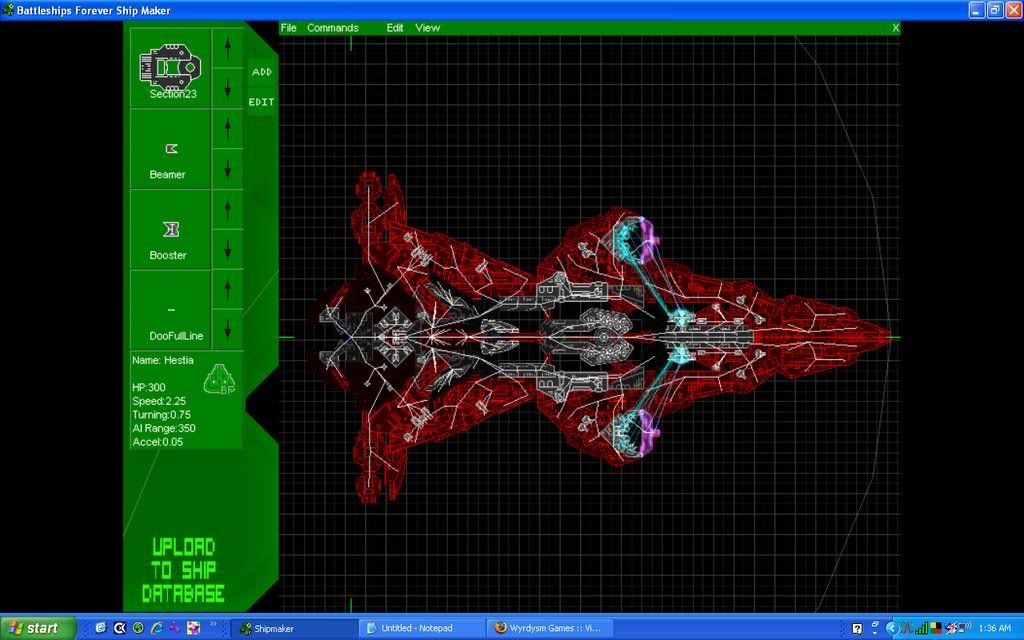Click the down arrow beside Booster
Screen dimensions: 1024x640
click(228, 249)
